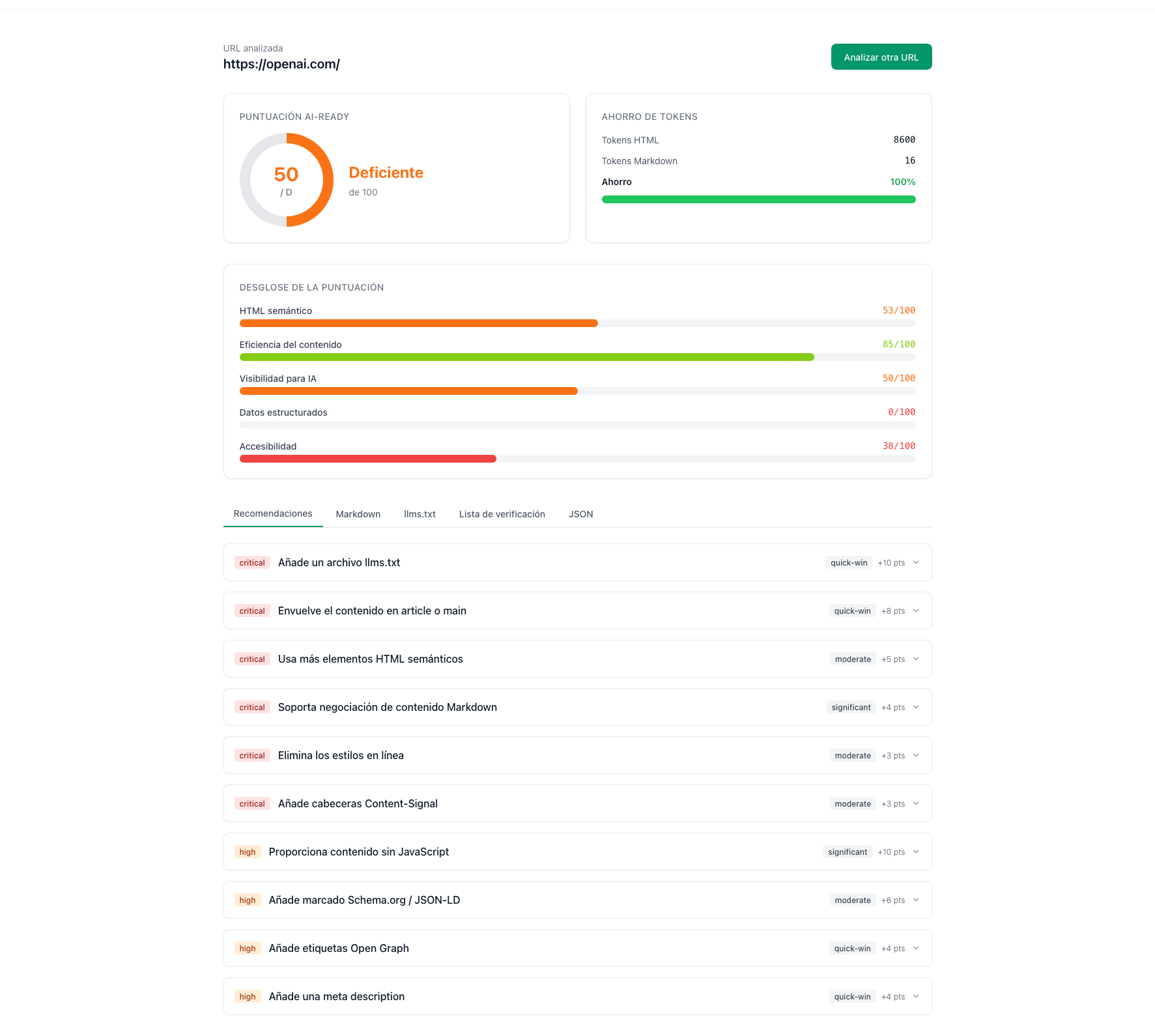Click the Accesibilidad progress bar
1155x1036 pixels.
577,458
